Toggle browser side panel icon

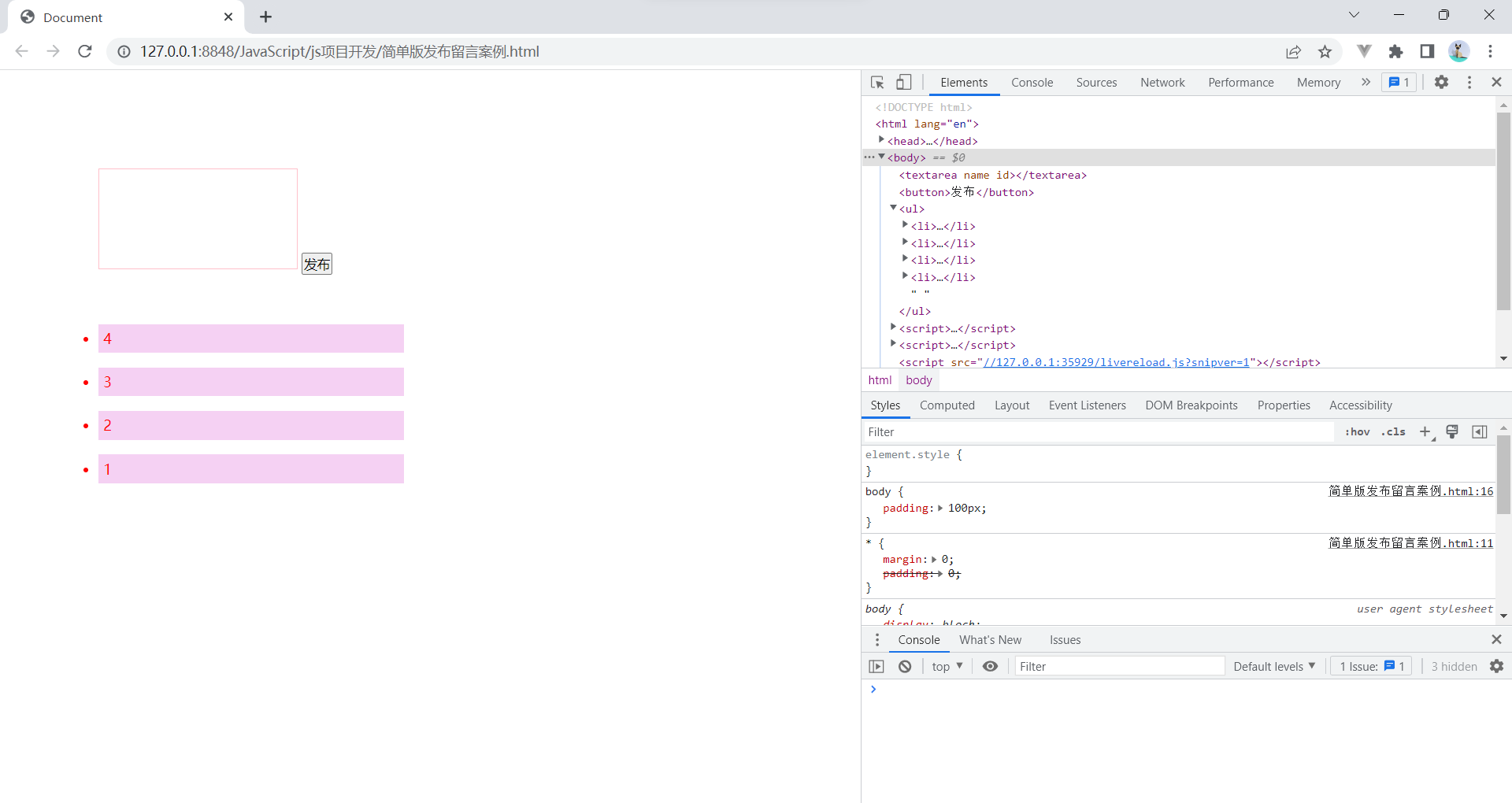click(x=1427, y=52)
